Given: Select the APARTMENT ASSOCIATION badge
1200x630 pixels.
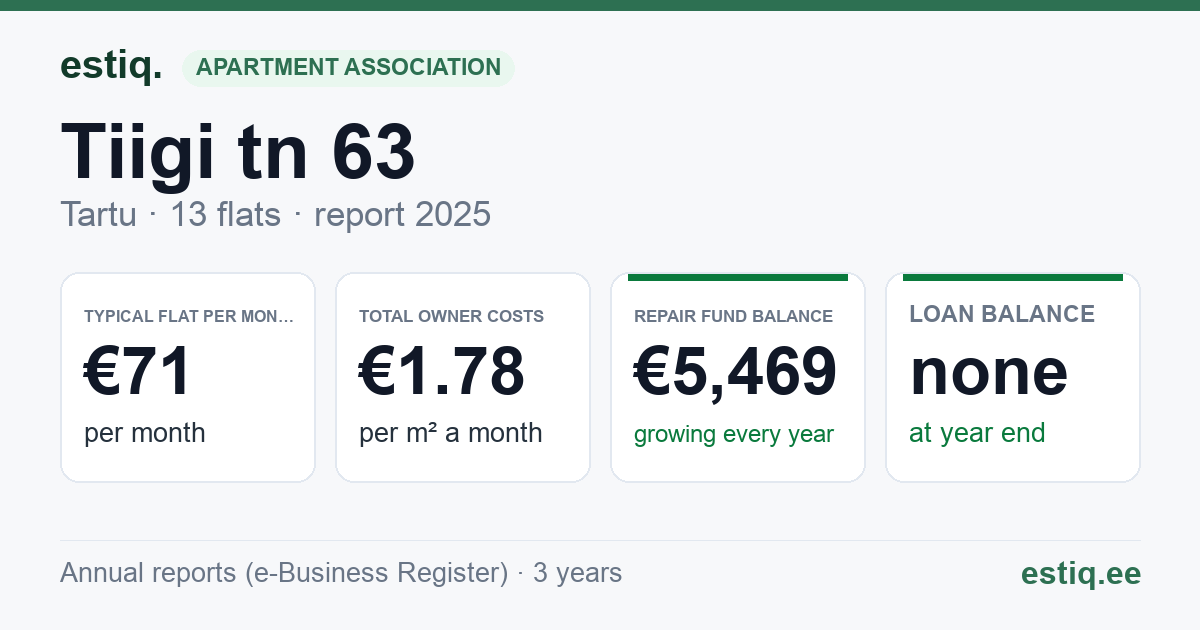Looking at the screenshot, I should pyautogui.click(x=348, y=68).
